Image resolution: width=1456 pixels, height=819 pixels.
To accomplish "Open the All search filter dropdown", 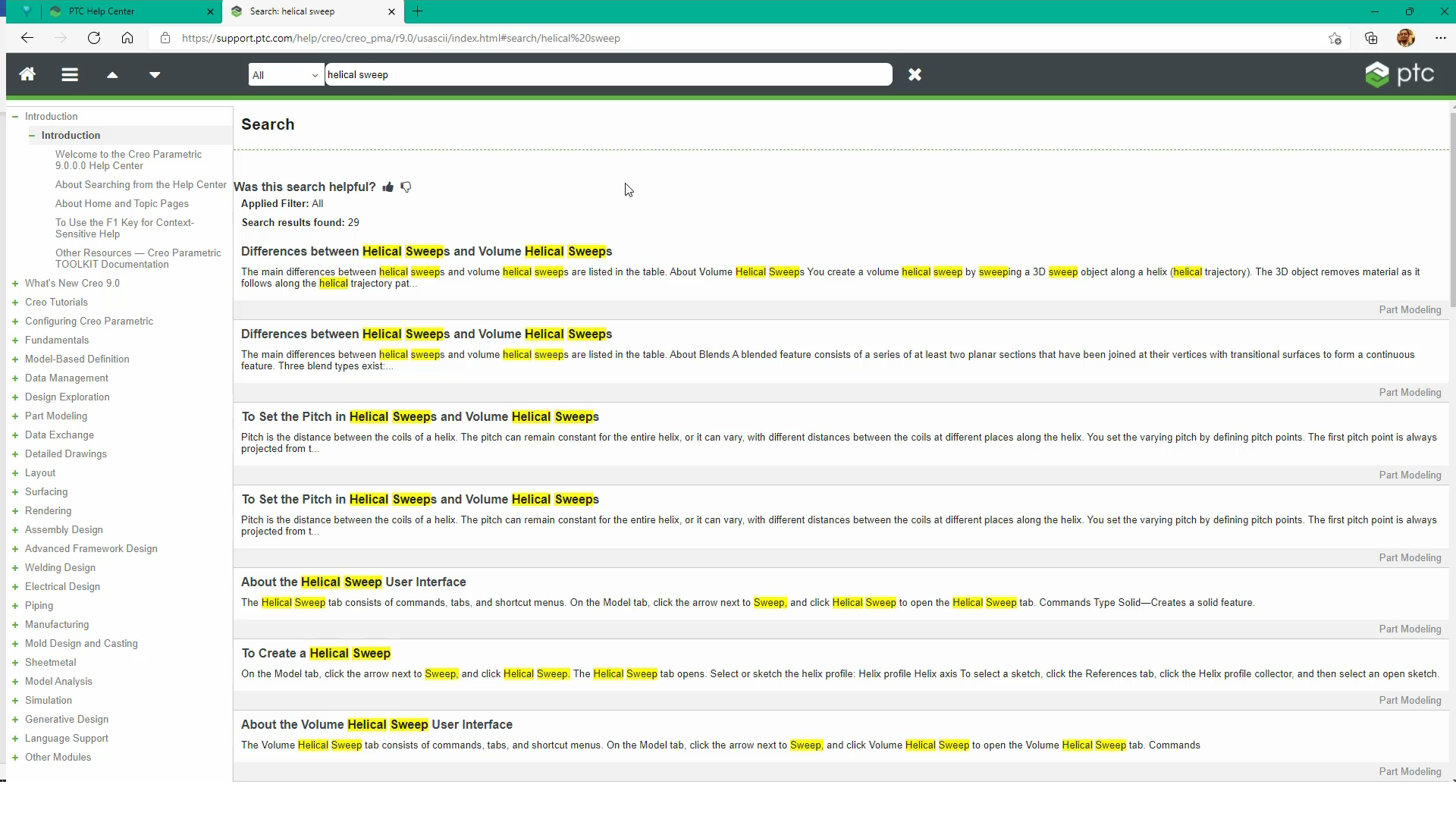I will [286, 74].
